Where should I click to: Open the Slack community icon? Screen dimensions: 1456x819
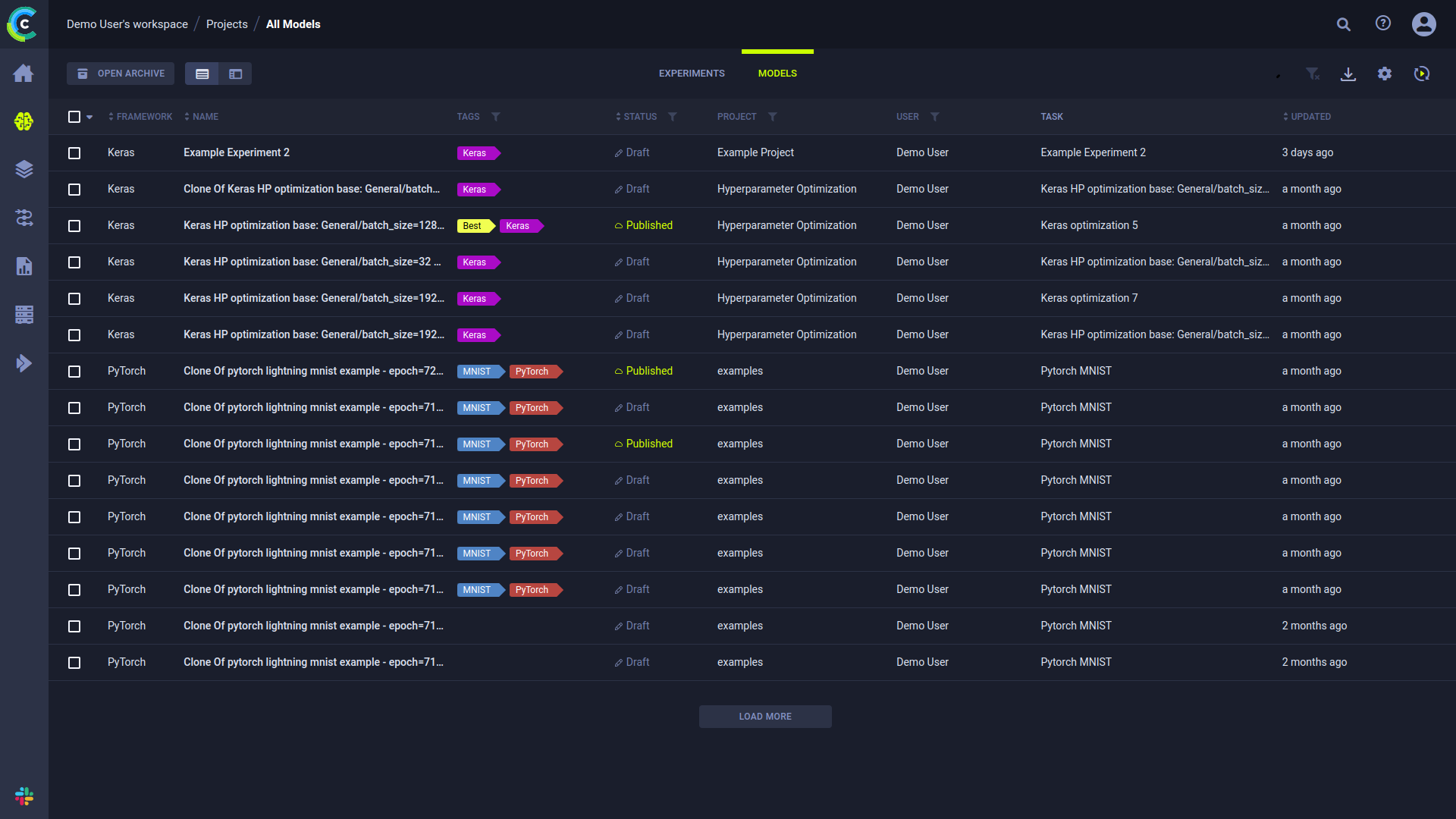click(24, 796)
